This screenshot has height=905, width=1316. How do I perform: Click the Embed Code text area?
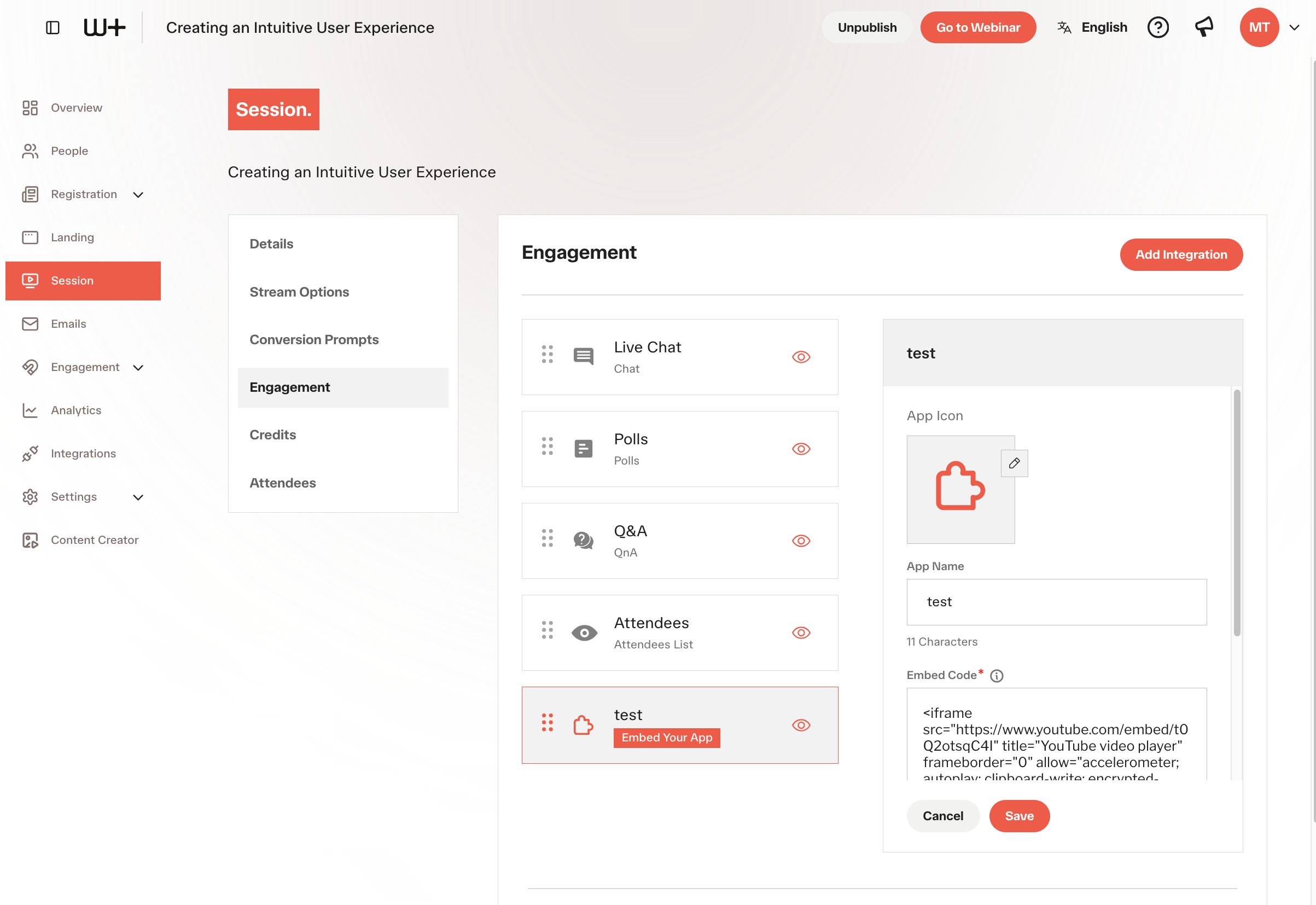[1056, 734]
